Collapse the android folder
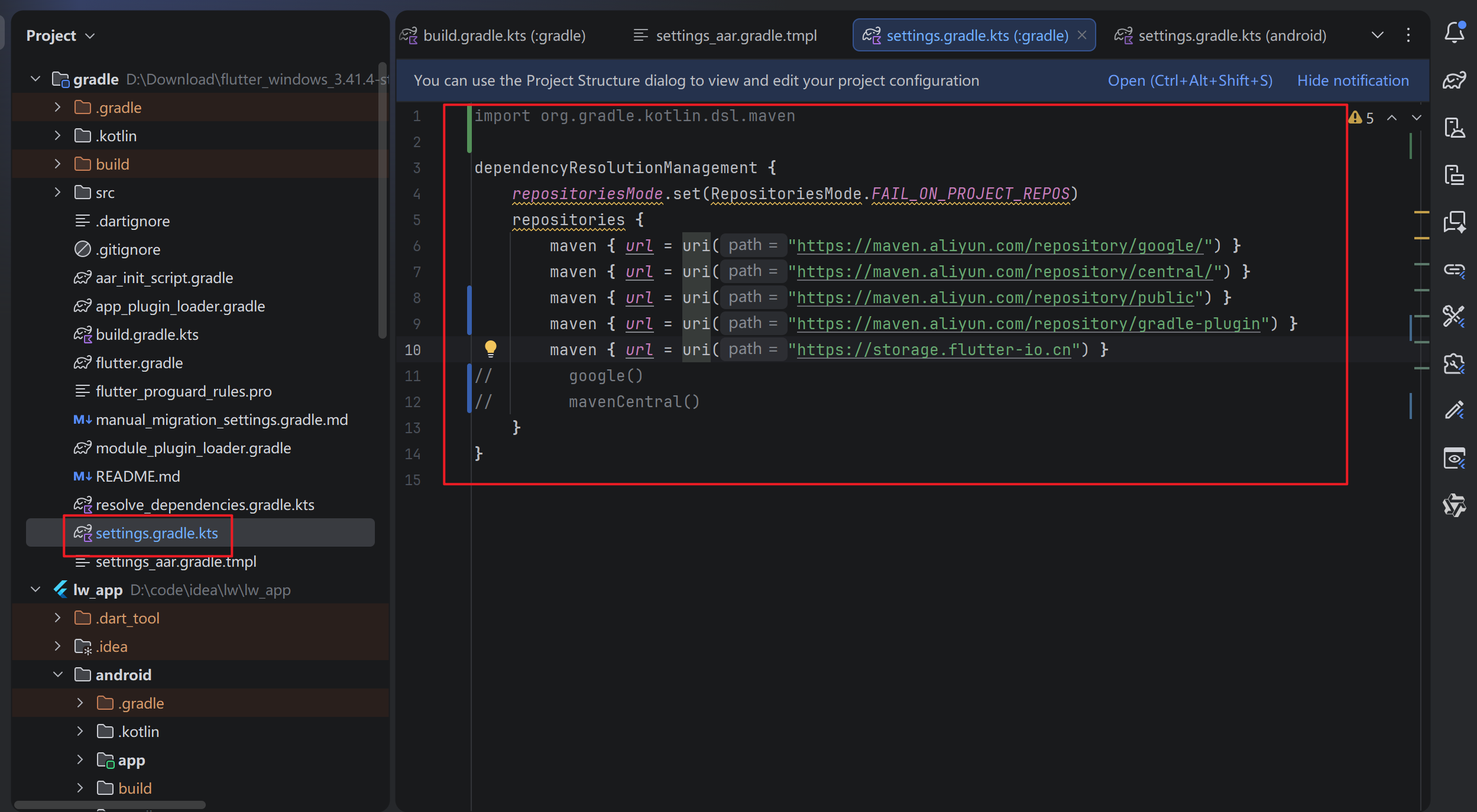Screen dimensions: 1477x812 tap(57, 675)
